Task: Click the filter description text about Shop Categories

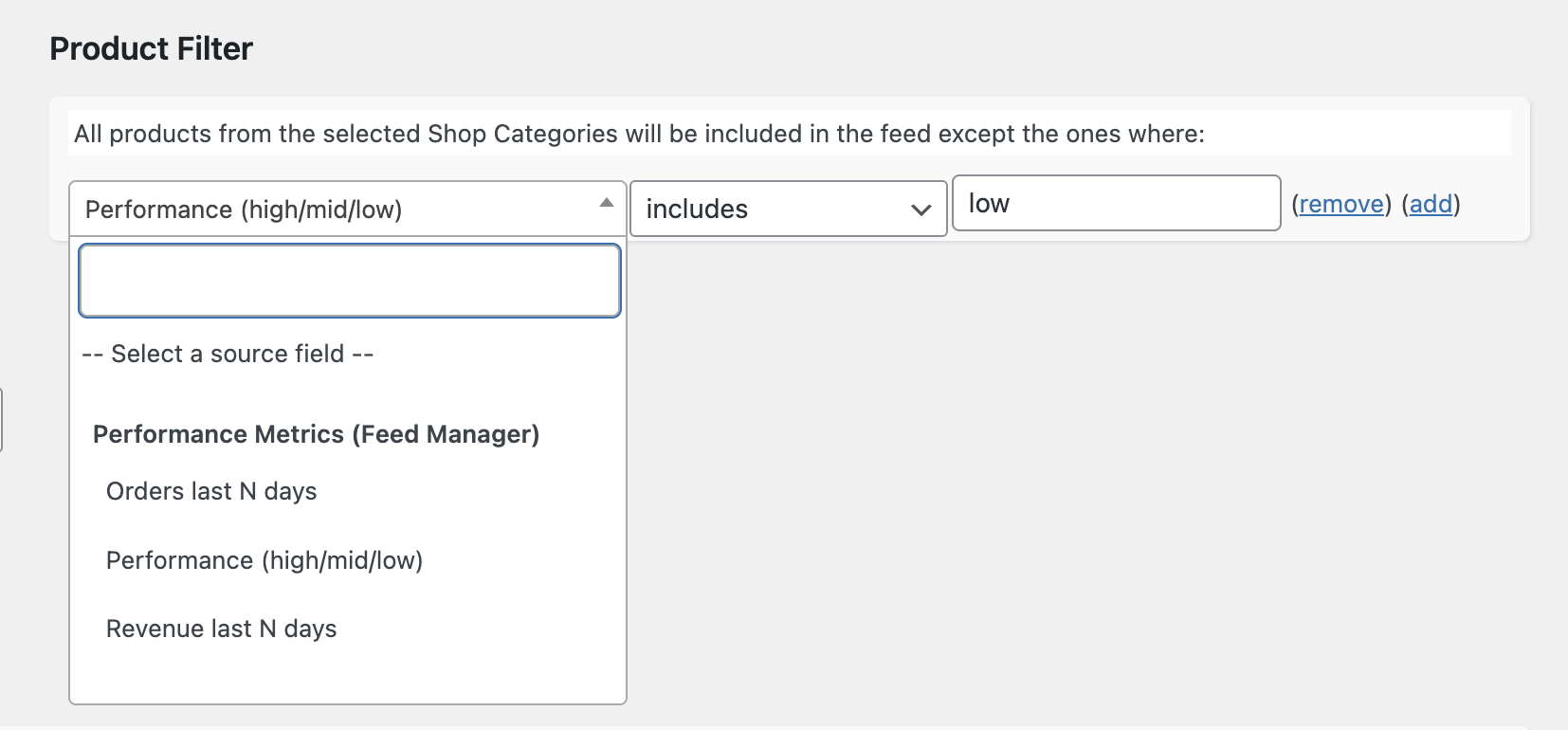Action: [639, 134]
